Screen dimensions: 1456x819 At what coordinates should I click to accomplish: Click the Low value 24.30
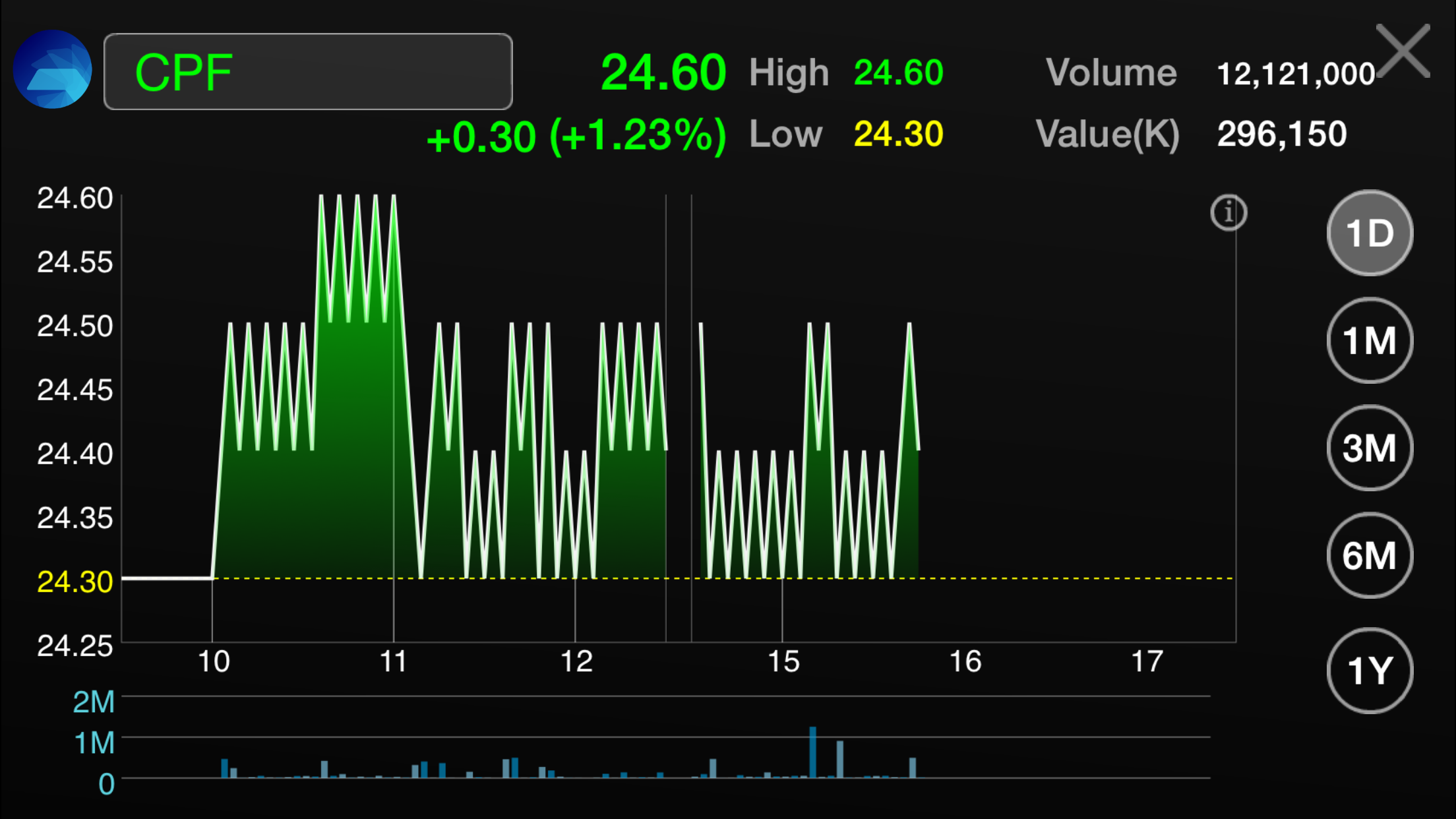point(898,134)
